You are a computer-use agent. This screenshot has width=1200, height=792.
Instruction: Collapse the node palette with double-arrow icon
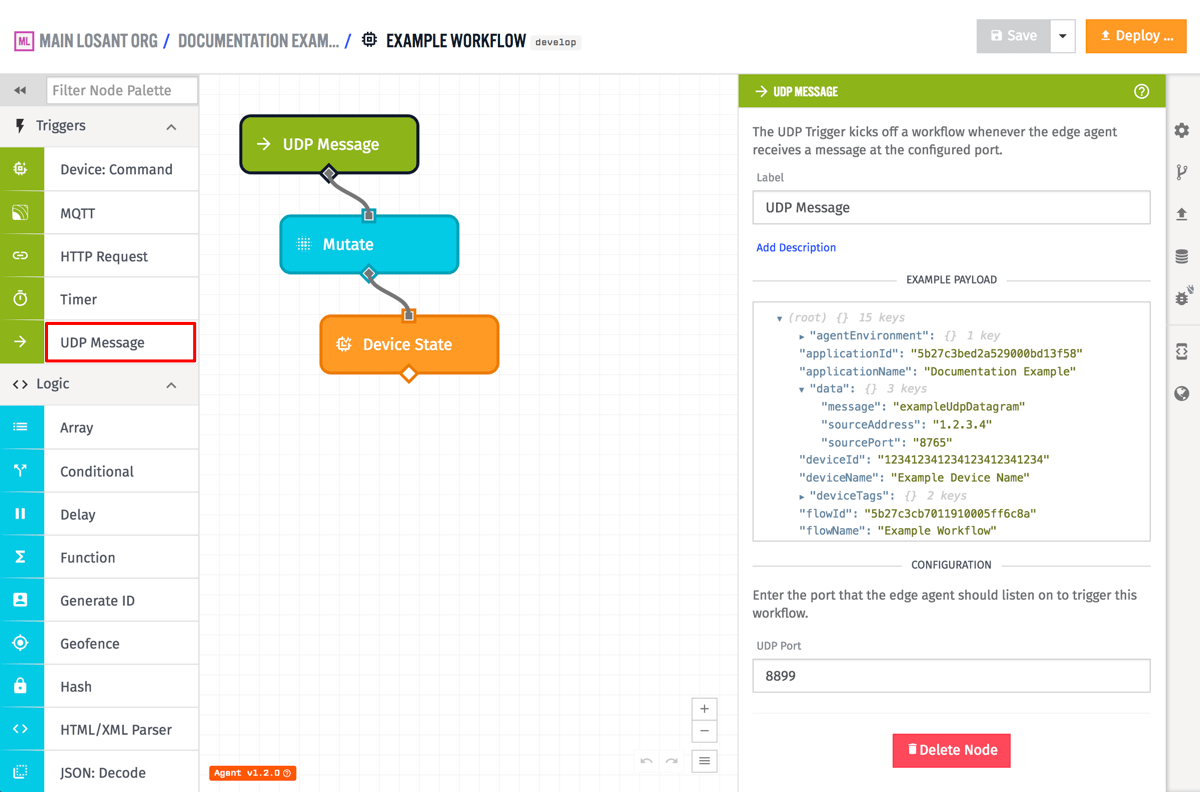click(20, 90)
